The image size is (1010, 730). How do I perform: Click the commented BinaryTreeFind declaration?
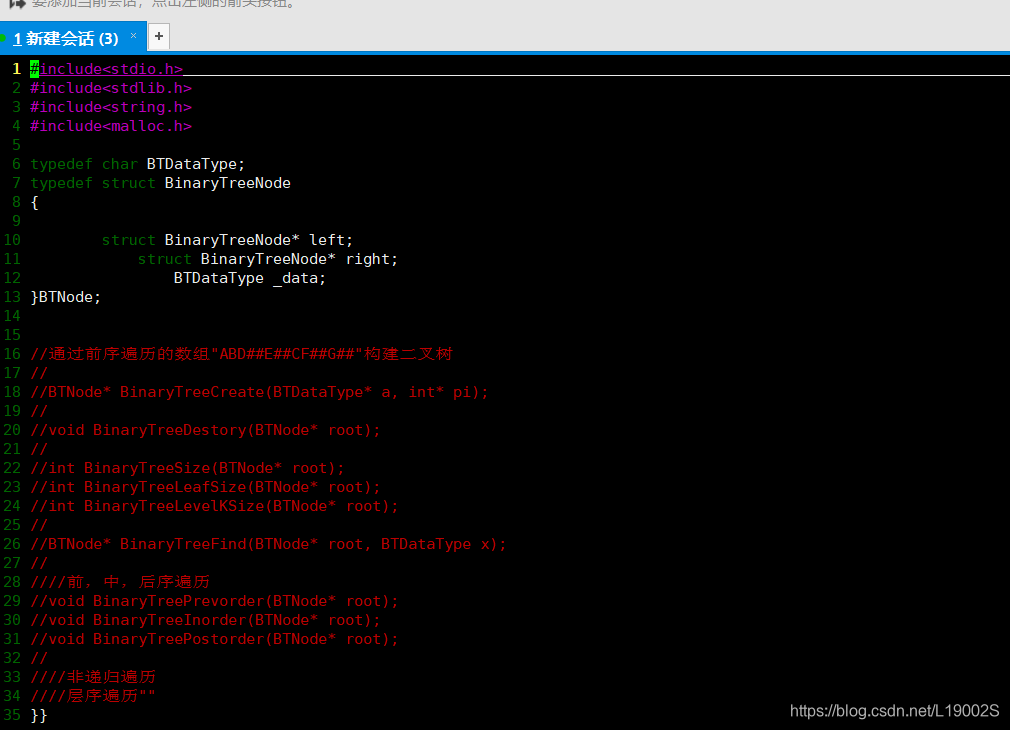[x=269, y=544]
